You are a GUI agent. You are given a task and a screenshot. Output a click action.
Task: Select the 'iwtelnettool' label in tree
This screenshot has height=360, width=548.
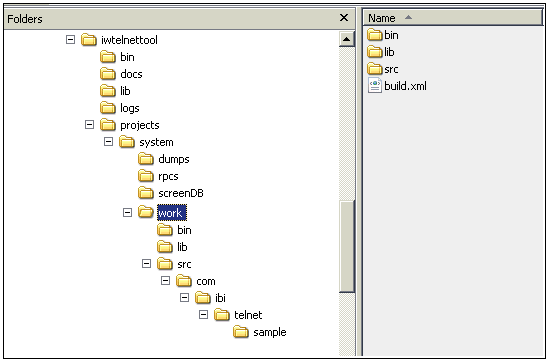point(129,40)
